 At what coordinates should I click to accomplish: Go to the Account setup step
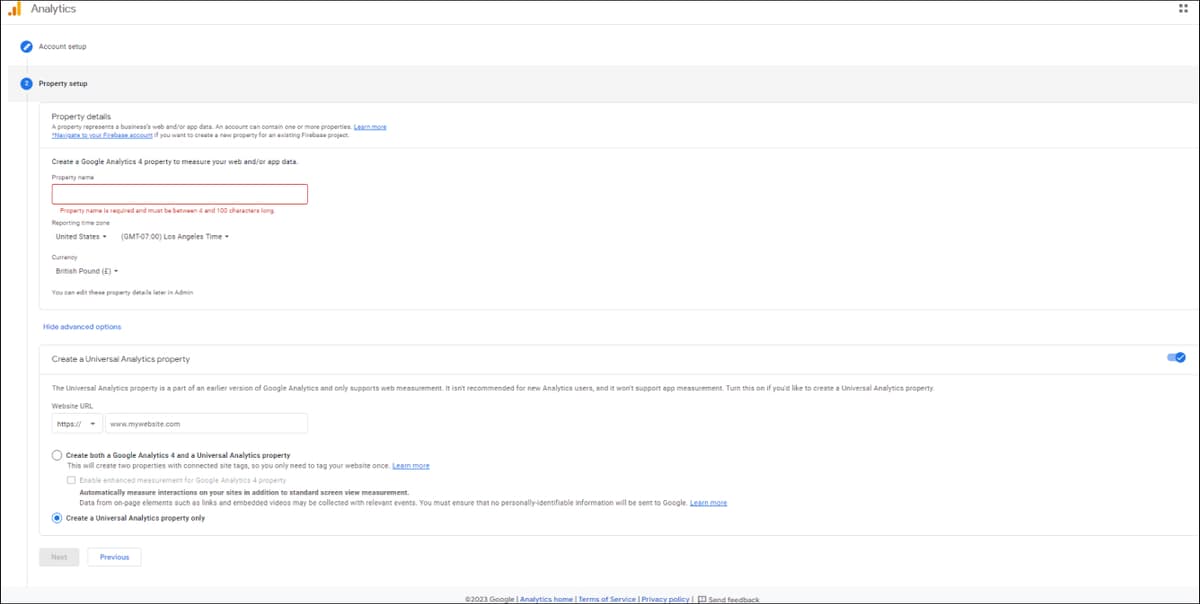point(62,46)
